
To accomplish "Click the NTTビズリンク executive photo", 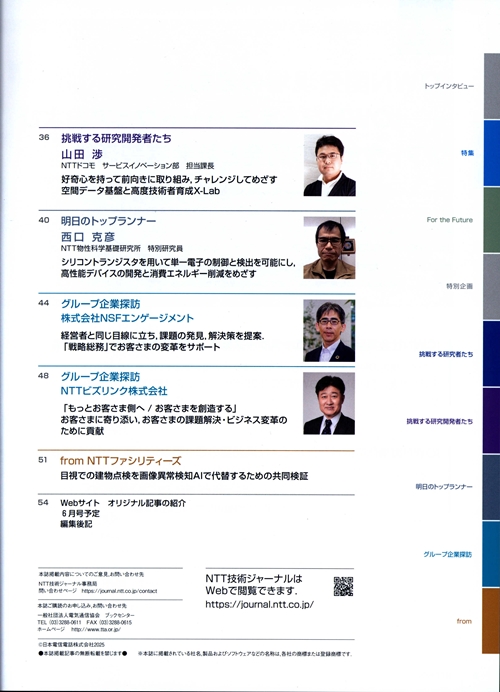I will pyautogui.click(x=329, y=403).
